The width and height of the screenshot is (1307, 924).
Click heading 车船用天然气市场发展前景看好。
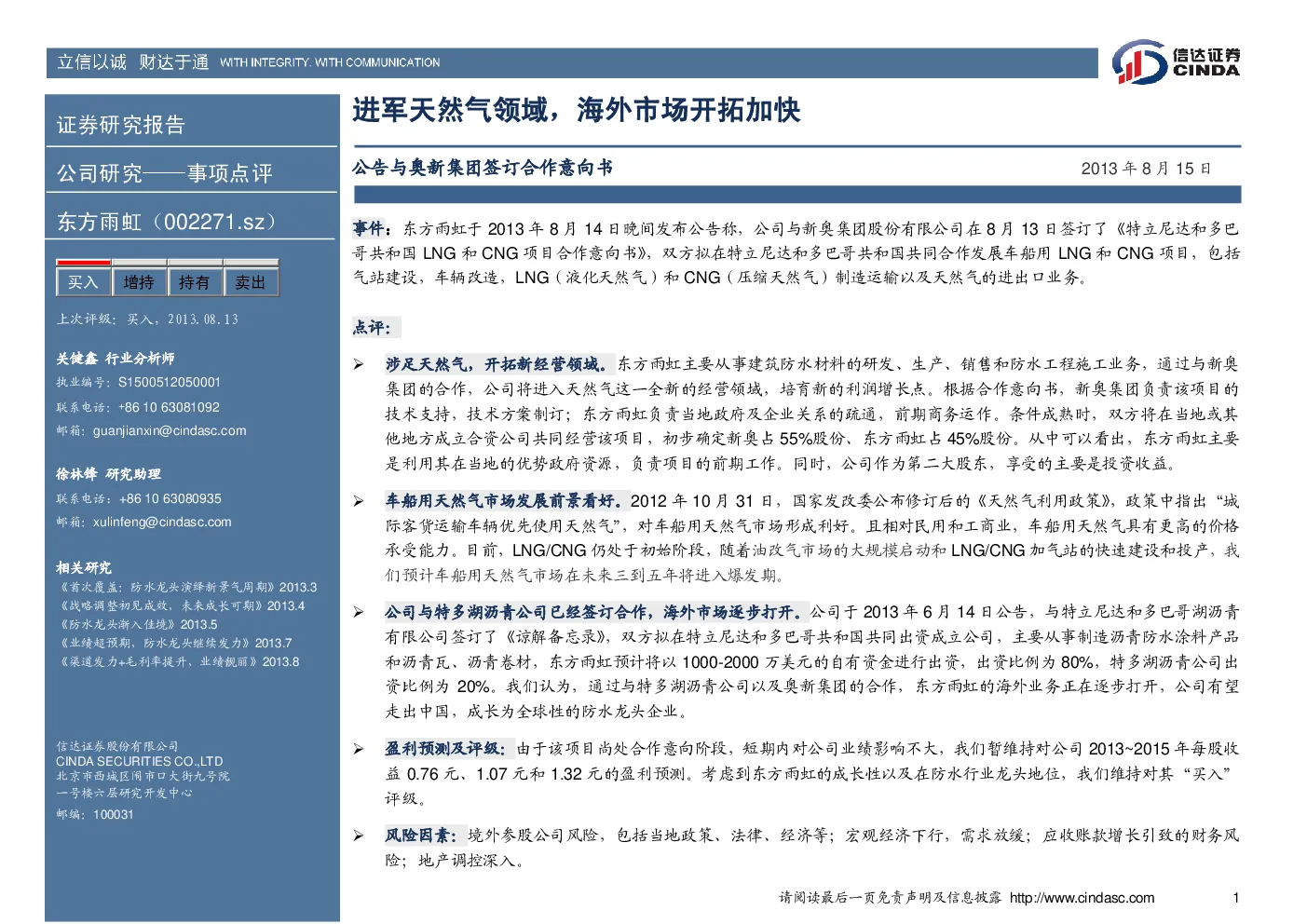[x=507, y=501]
